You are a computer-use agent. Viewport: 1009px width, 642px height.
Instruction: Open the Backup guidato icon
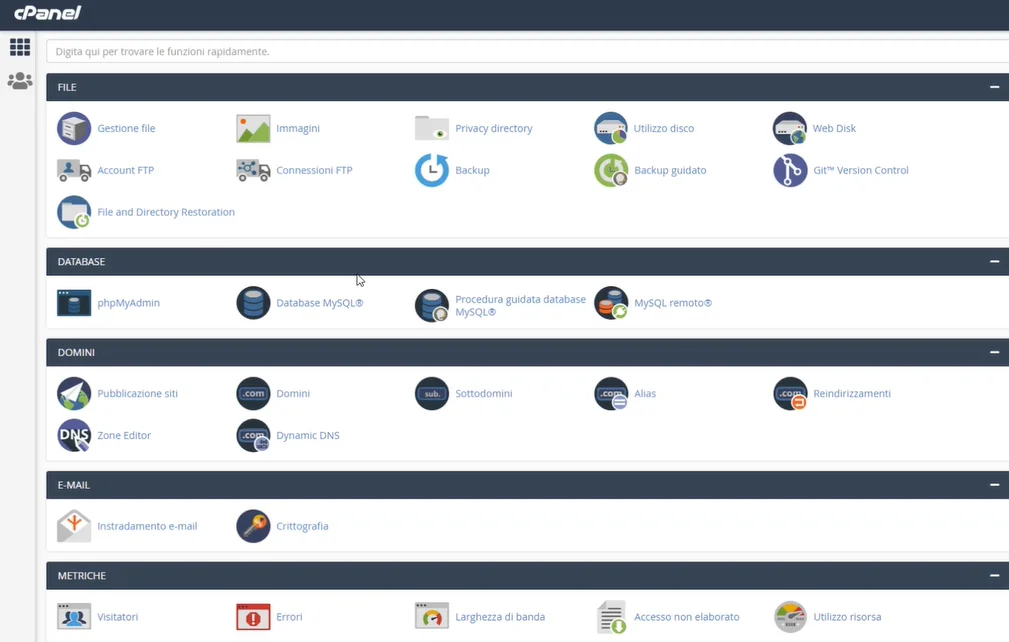pos(611,170)
